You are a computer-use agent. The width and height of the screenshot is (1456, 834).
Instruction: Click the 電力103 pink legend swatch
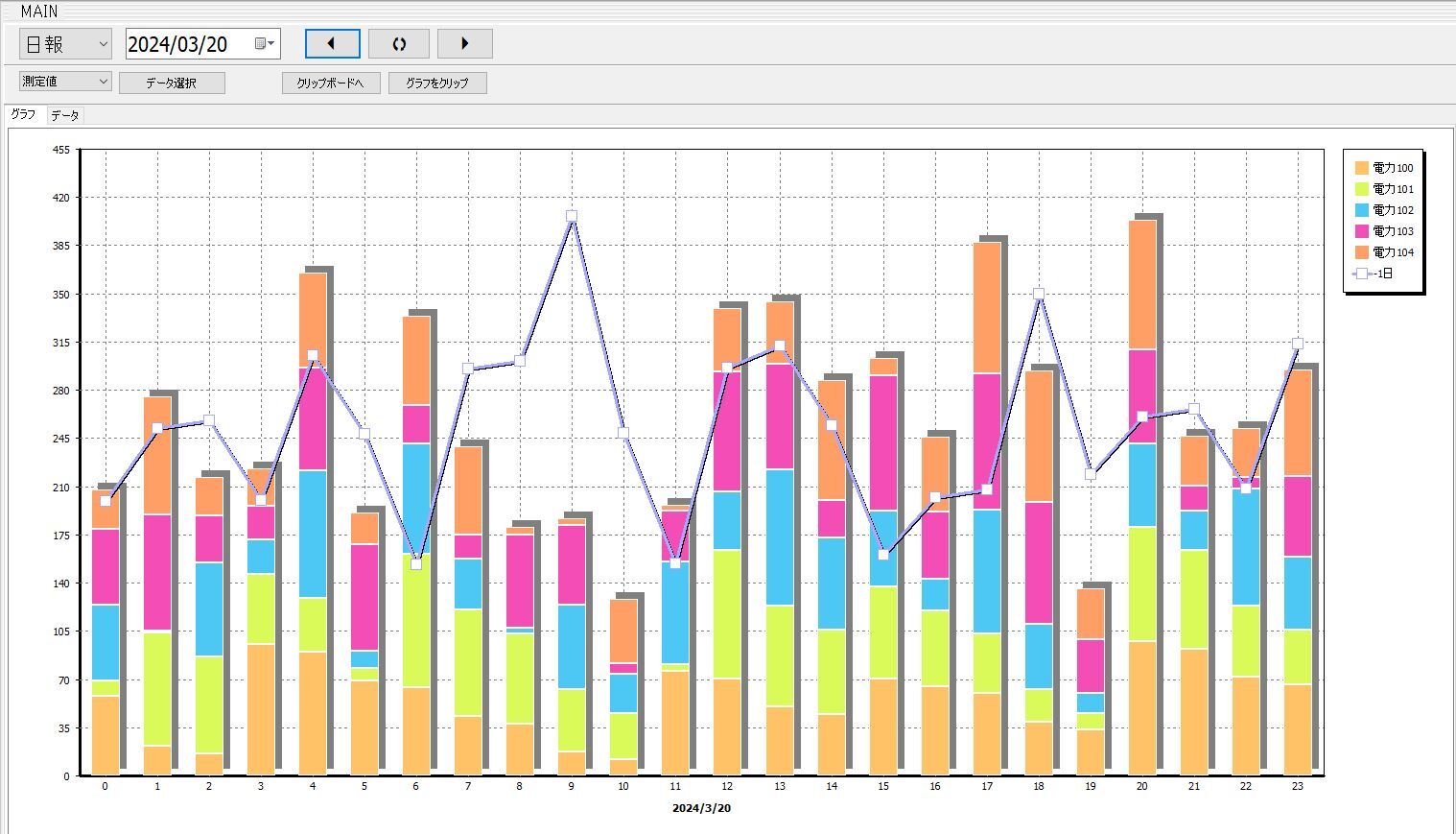tap(1362, 231)
